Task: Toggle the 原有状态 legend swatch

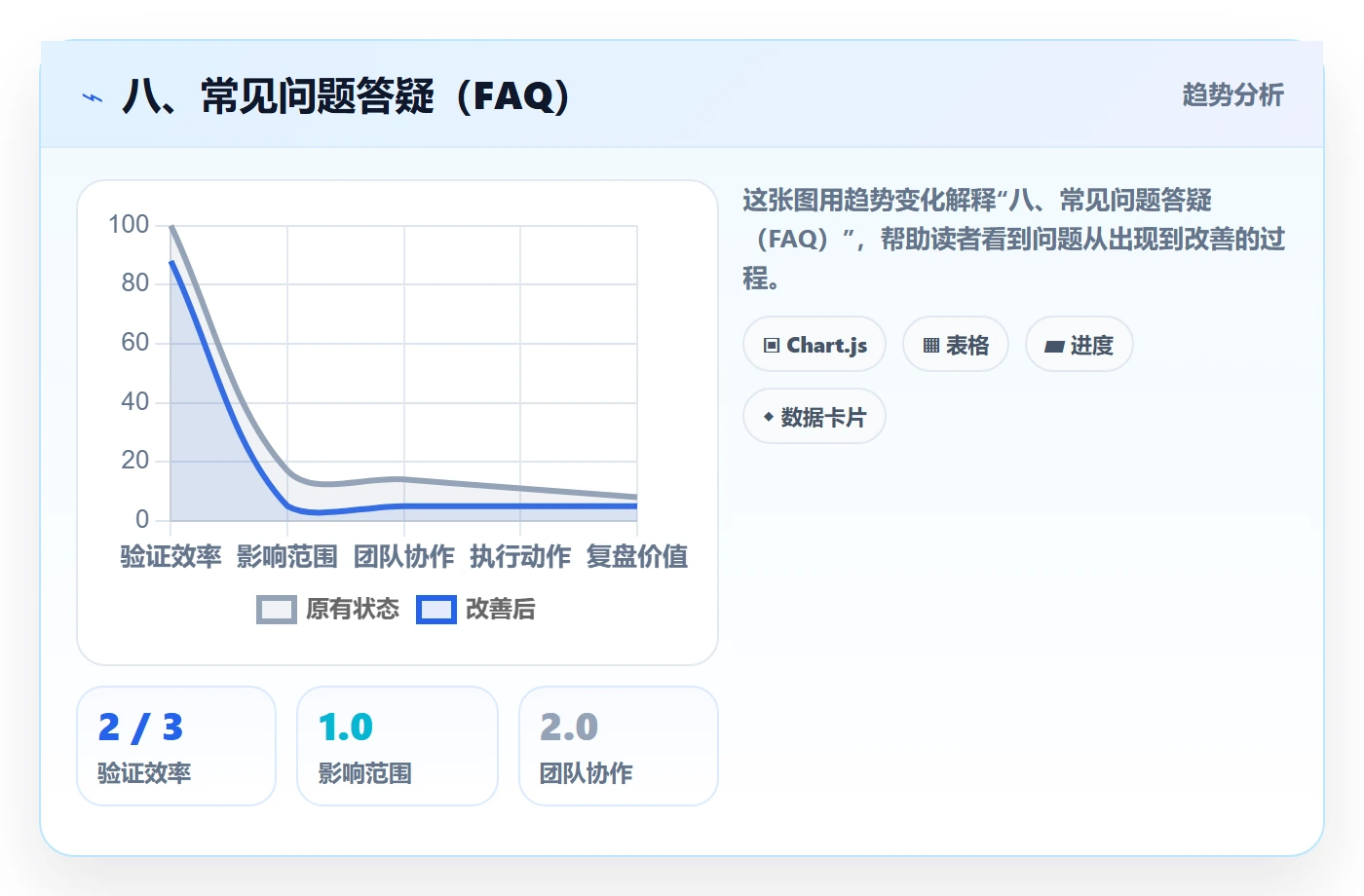Action: [x=277, y=610]
